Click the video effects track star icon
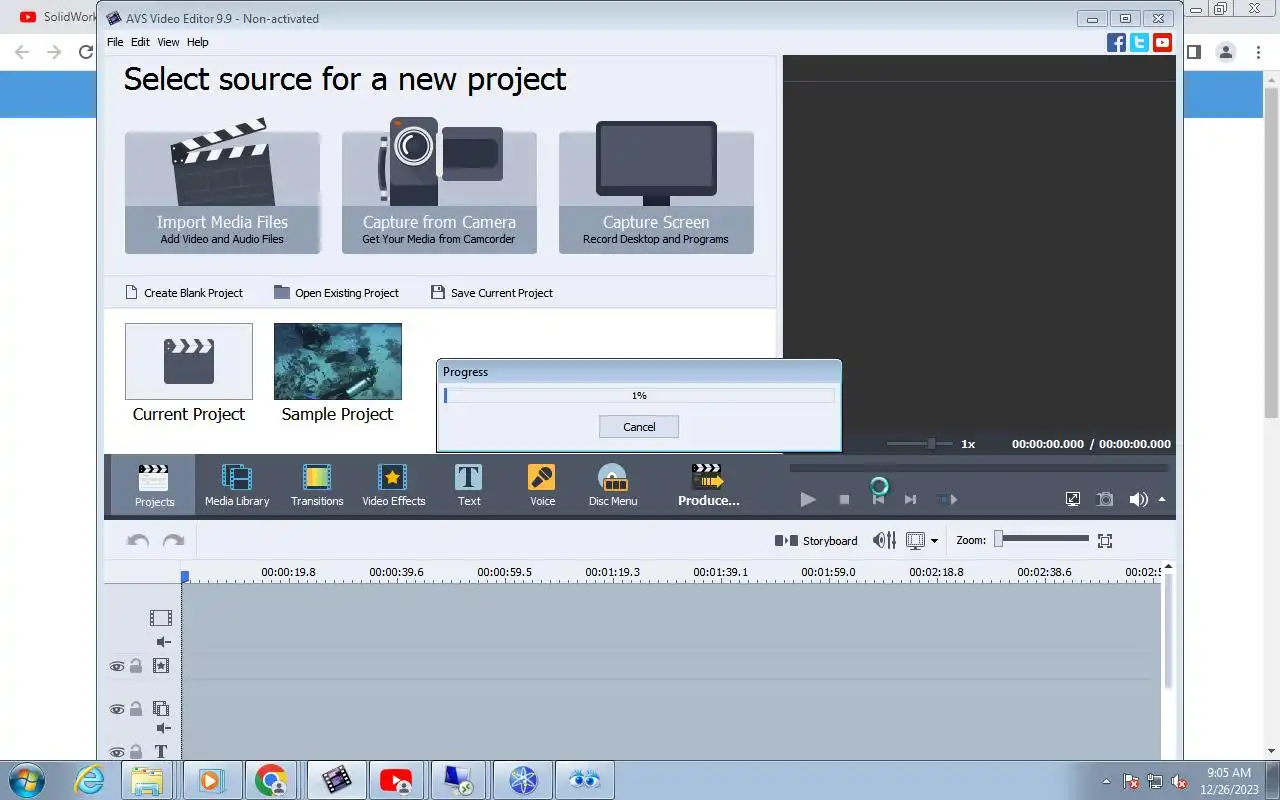Screen dimensions: 1280x800 pyautogui.click(x=161, y=665)
